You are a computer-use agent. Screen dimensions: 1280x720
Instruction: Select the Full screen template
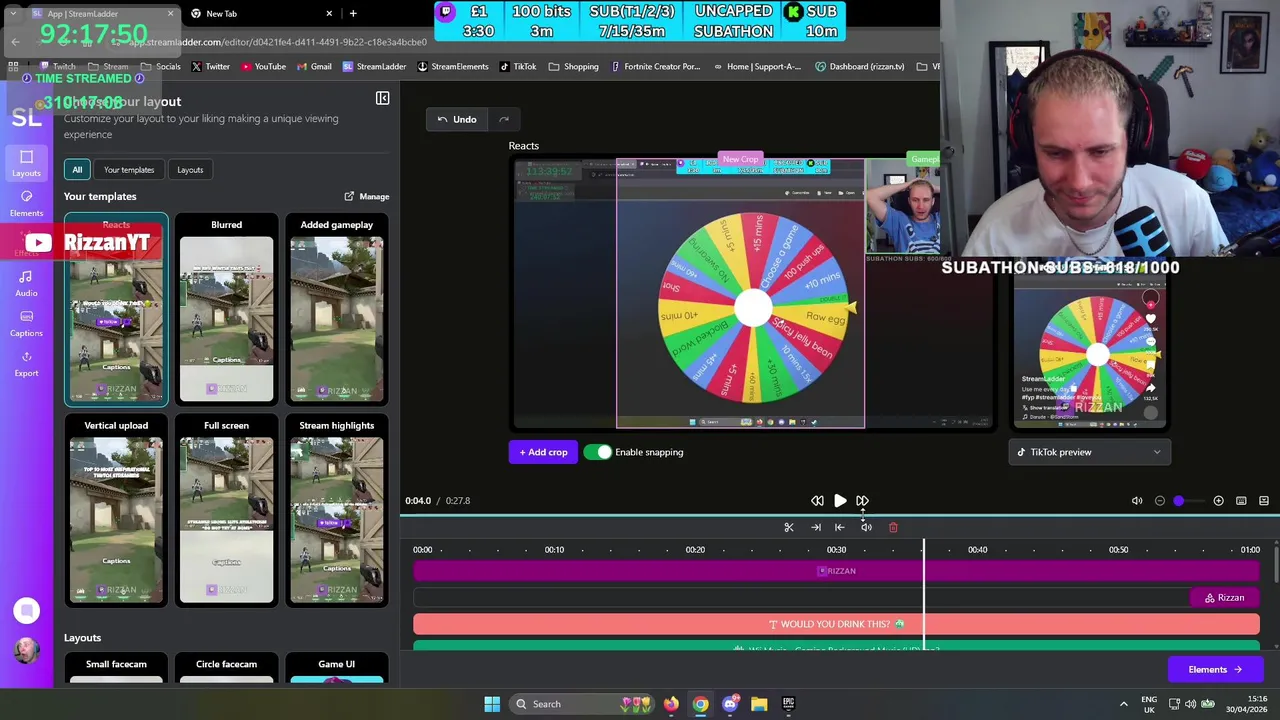click(226, 511)
